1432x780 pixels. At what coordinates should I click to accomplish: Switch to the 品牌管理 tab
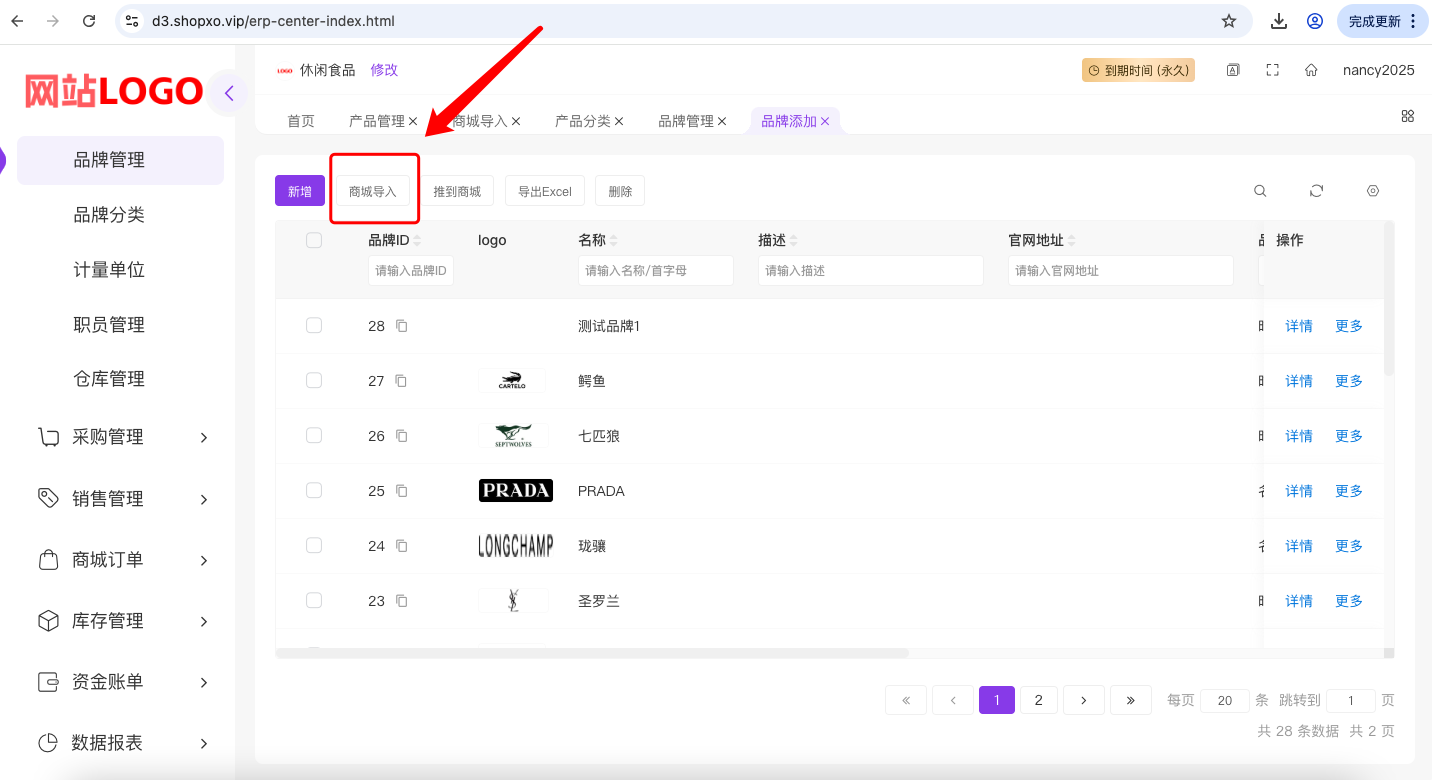click(x=686, y=121)
